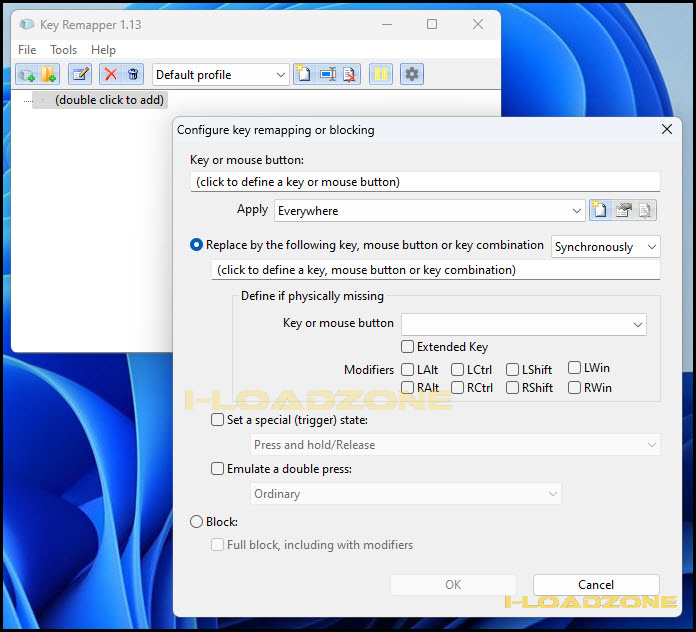Close the Key Remapper main window
Image resolution: width=696 pixels, height=632 pixels.
click(478, 24)
